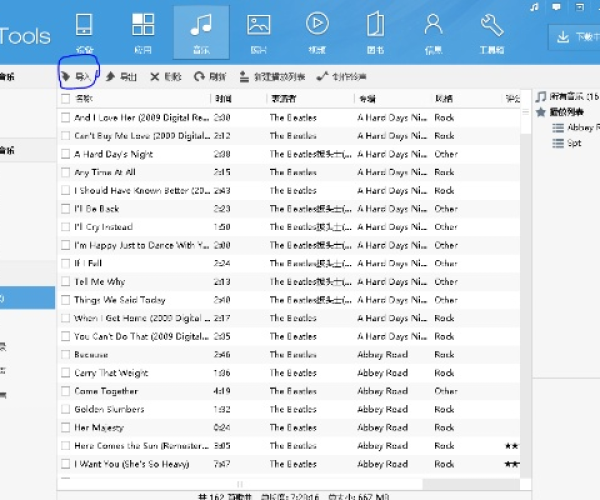600x500 pixels.
Task: Click the song You Can't Do That
Action: tap(142, 336)
